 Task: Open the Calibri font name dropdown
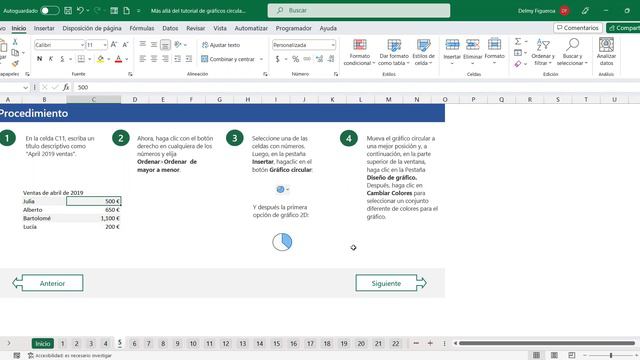(x=82, y=45)
